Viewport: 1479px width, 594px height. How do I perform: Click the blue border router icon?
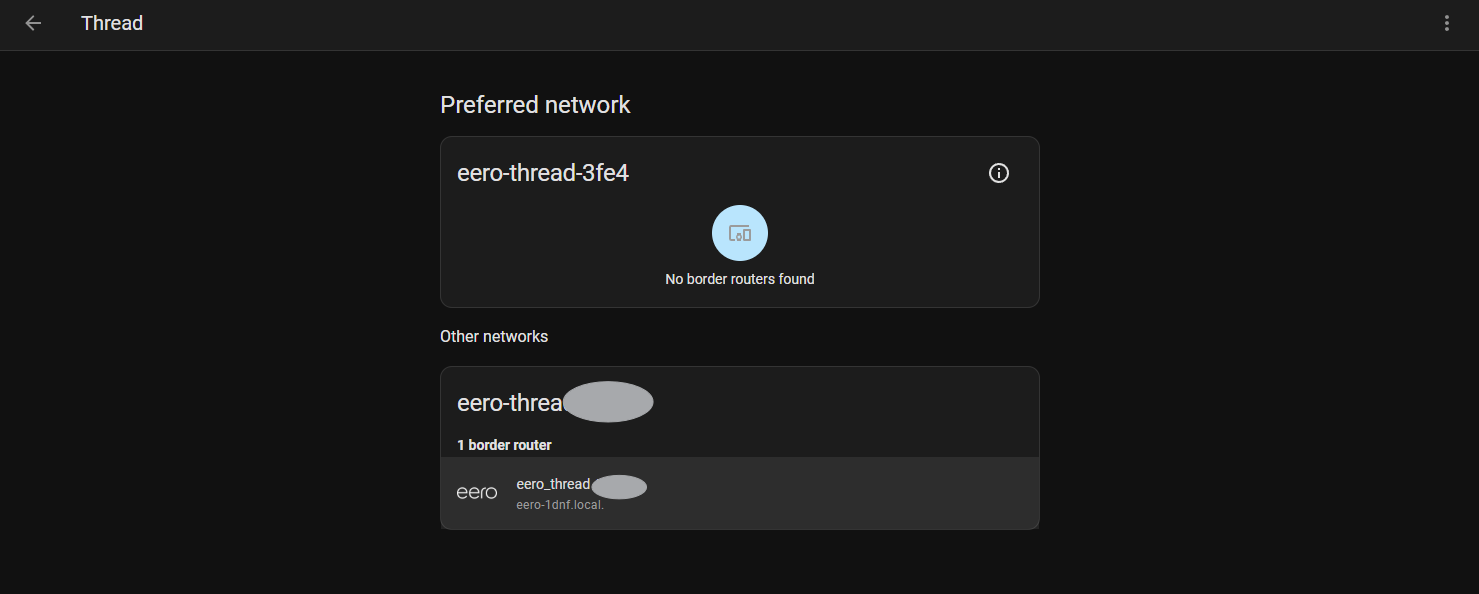coord(739,233)
